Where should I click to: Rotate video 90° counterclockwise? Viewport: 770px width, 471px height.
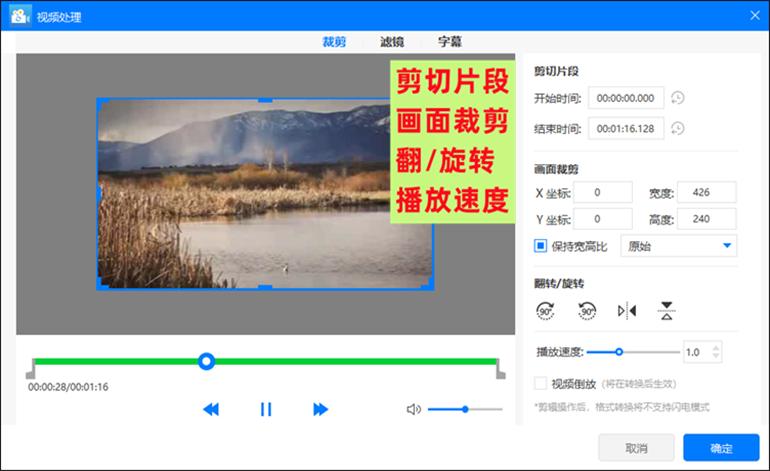tap(587, 311)
